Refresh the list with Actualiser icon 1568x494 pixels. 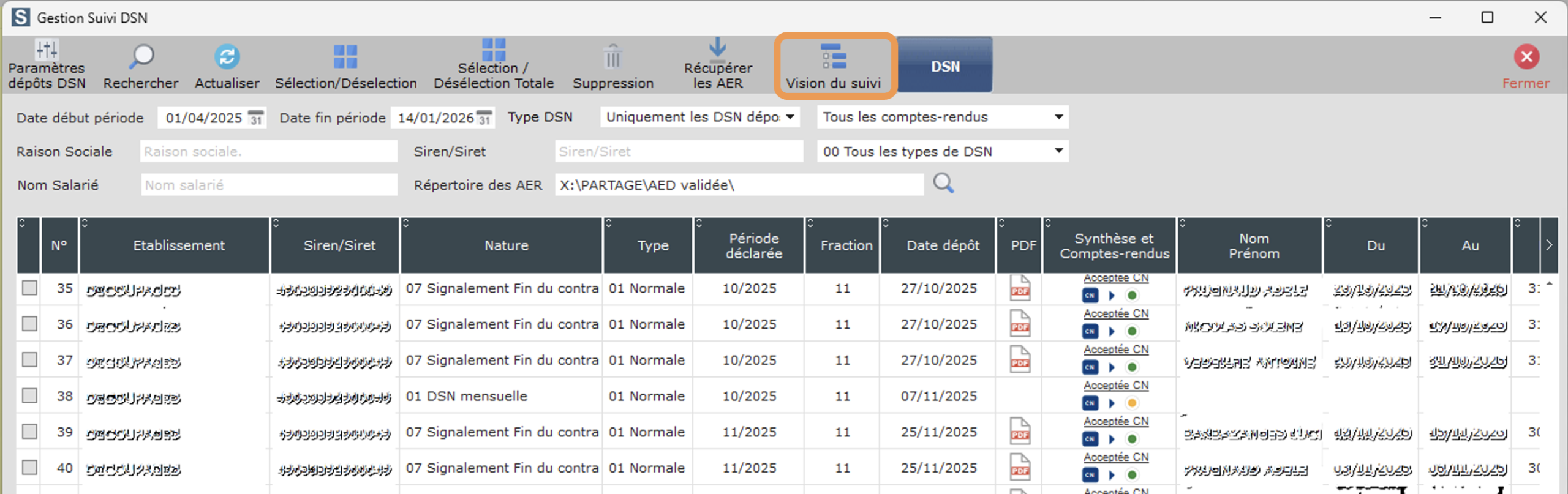click(x=227, y=58)
